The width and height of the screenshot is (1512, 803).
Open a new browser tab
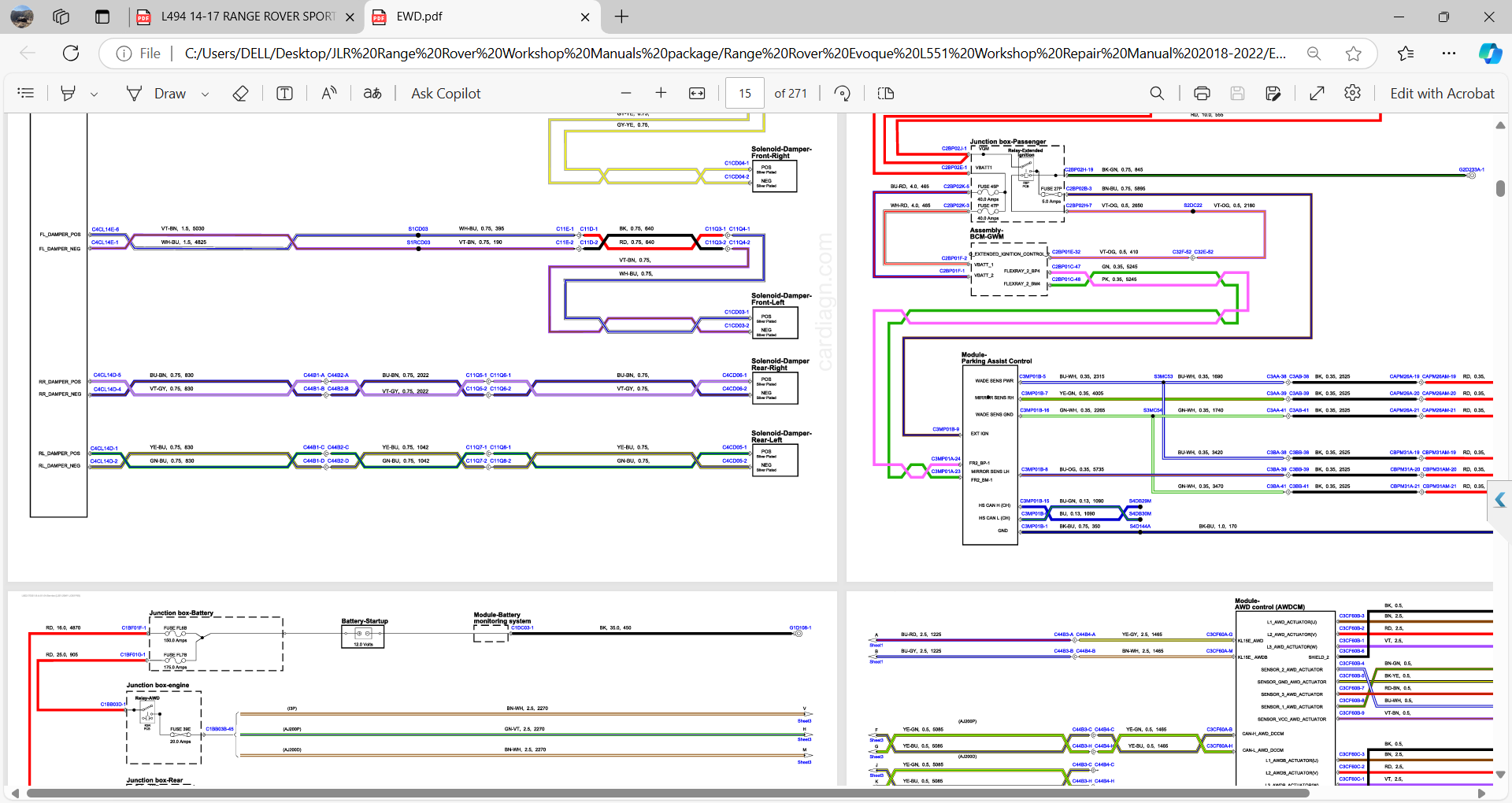coord(621,17)
